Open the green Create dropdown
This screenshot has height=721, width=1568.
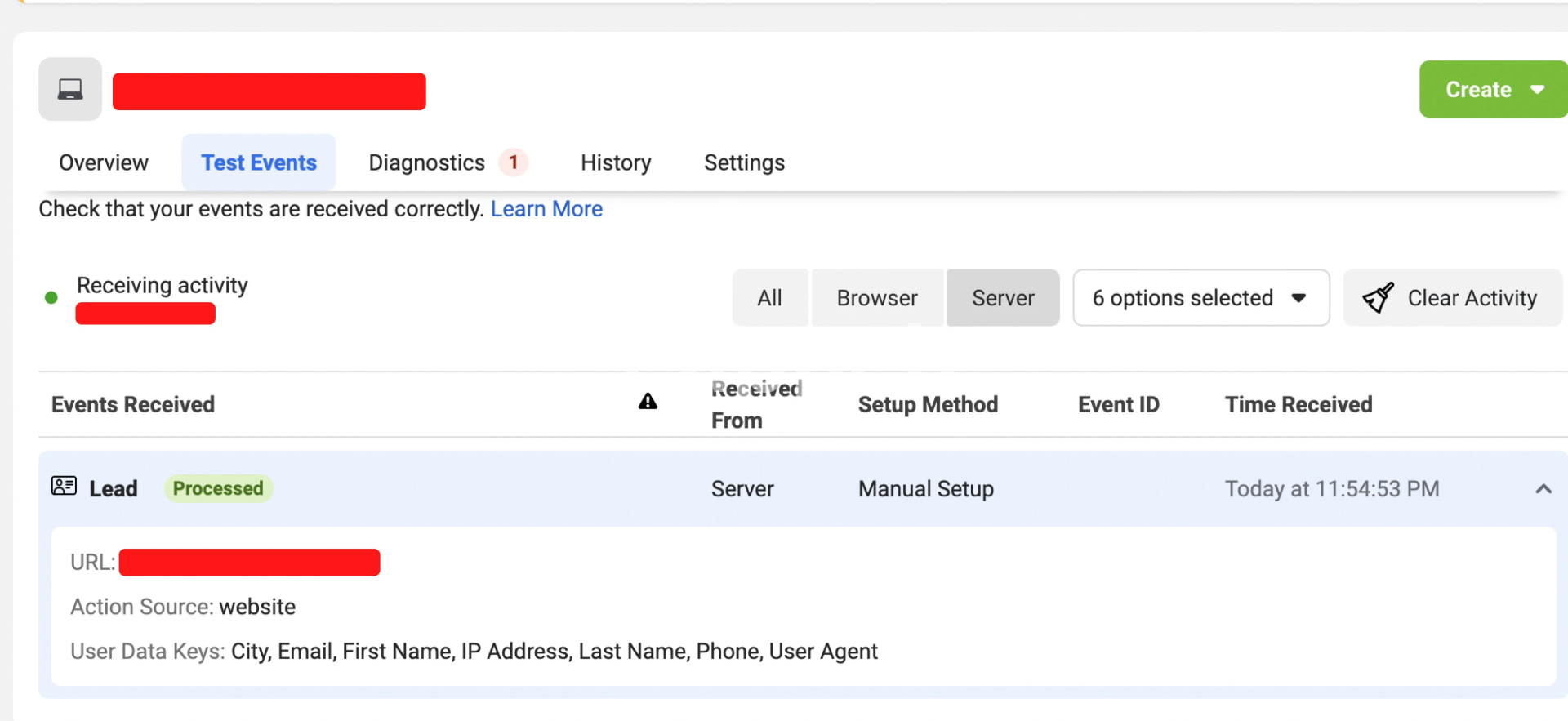[1493, 89]
